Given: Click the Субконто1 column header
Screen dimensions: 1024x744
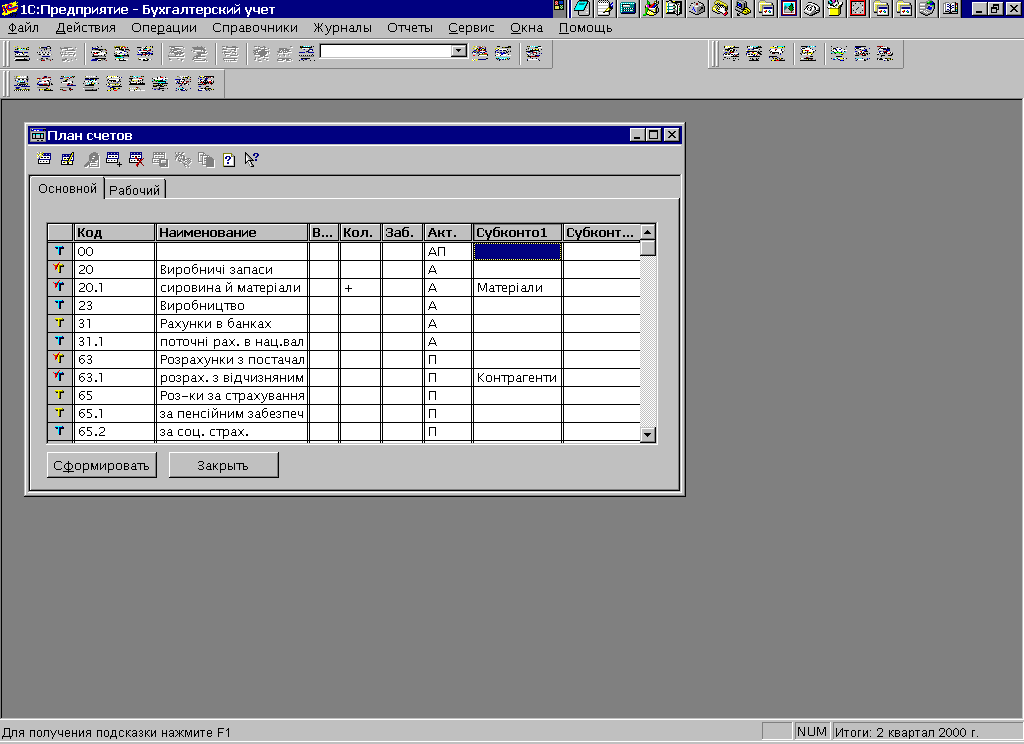Looking at the screenshot, I should click(517, 233).
